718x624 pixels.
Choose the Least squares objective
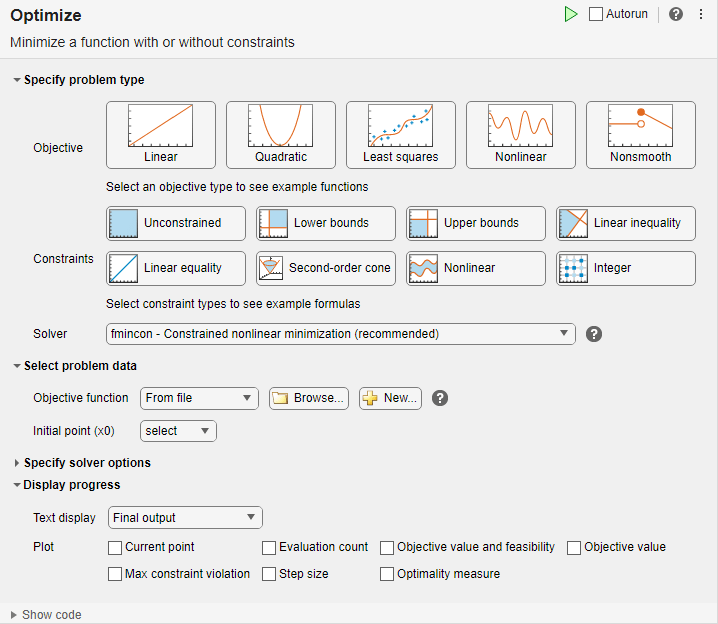tap(400, 135)
